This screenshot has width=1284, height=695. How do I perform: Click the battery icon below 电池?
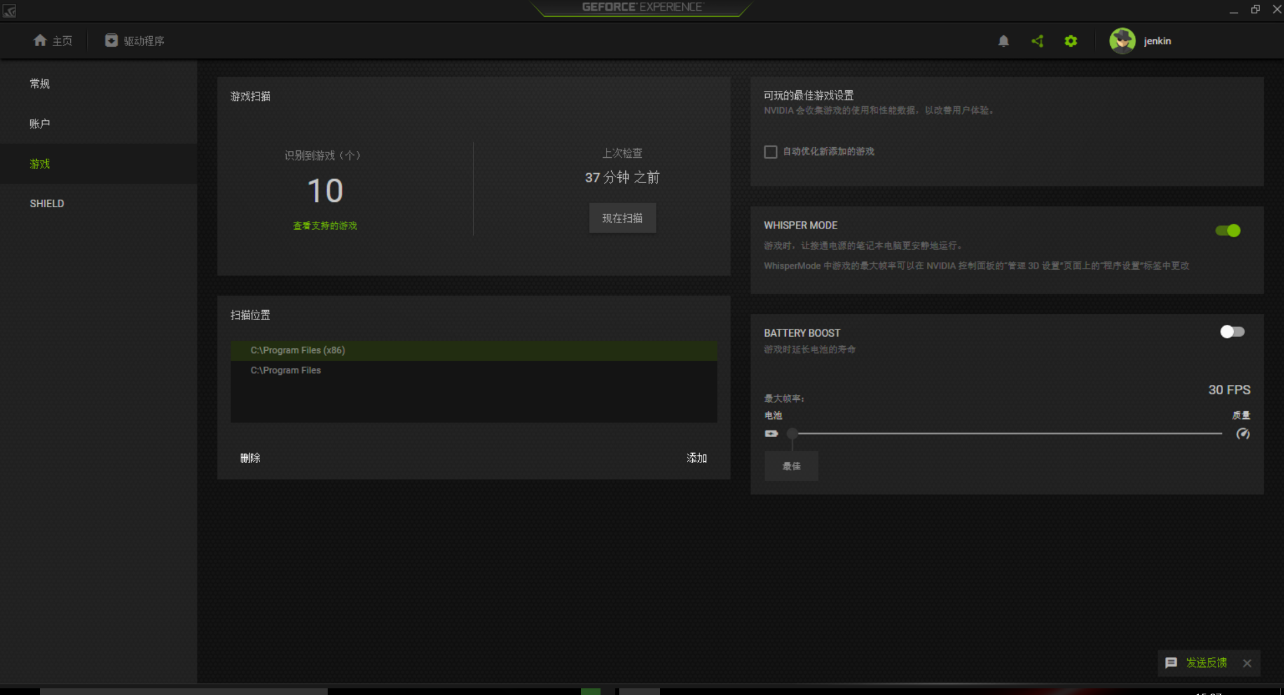click(x=771, y=434)
